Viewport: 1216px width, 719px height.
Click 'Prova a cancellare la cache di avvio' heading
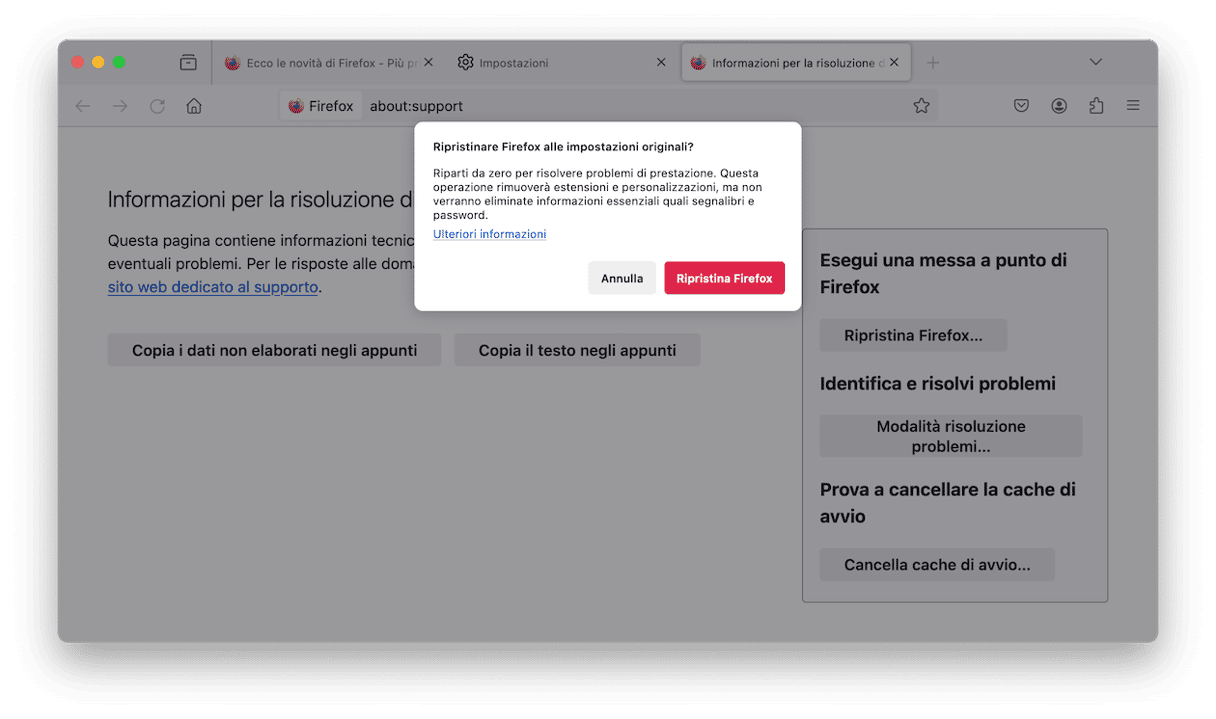click(948, 503)
